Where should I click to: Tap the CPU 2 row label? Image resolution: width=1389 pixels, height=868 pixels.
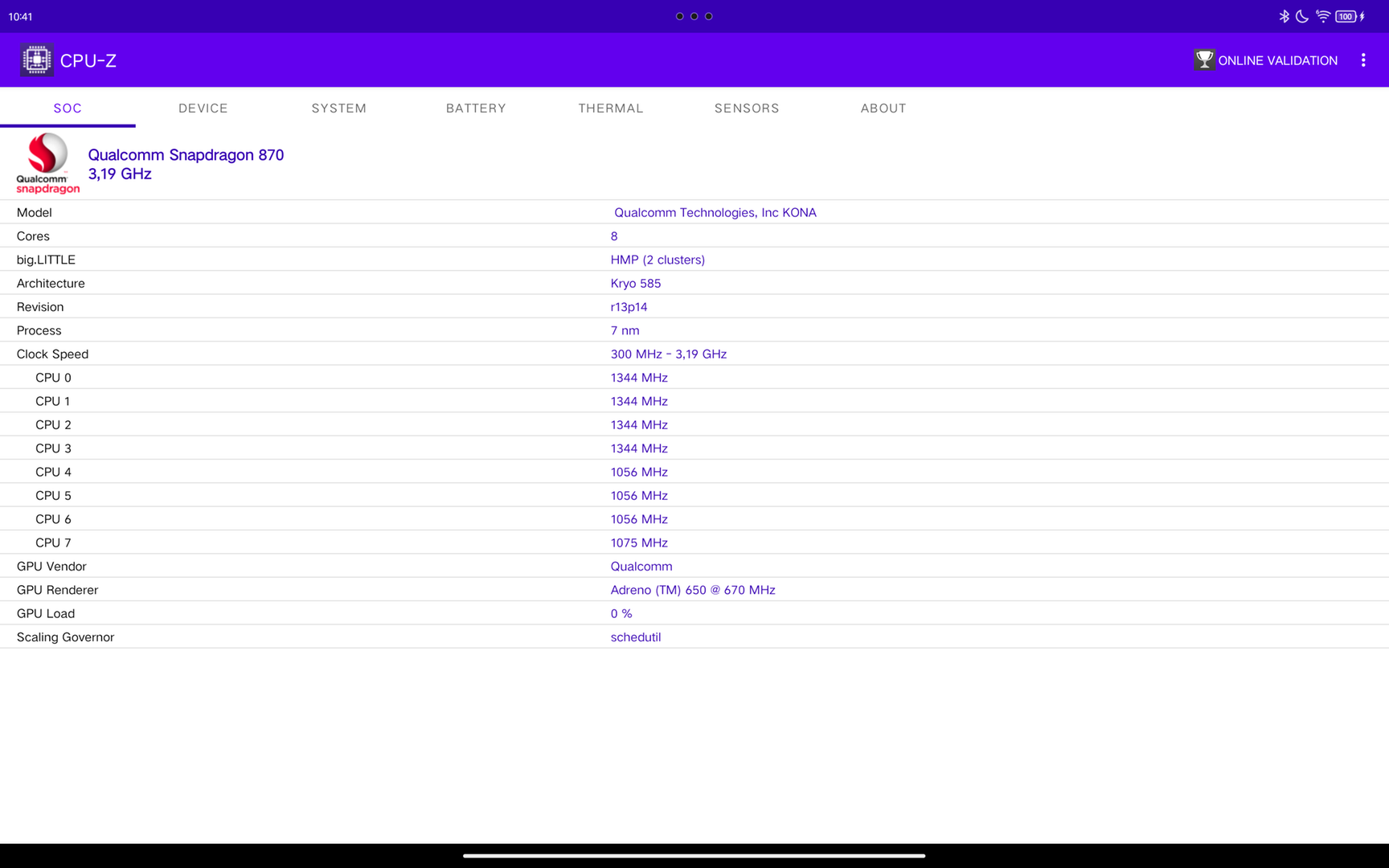pyautogui.click(x=53, y=424)
